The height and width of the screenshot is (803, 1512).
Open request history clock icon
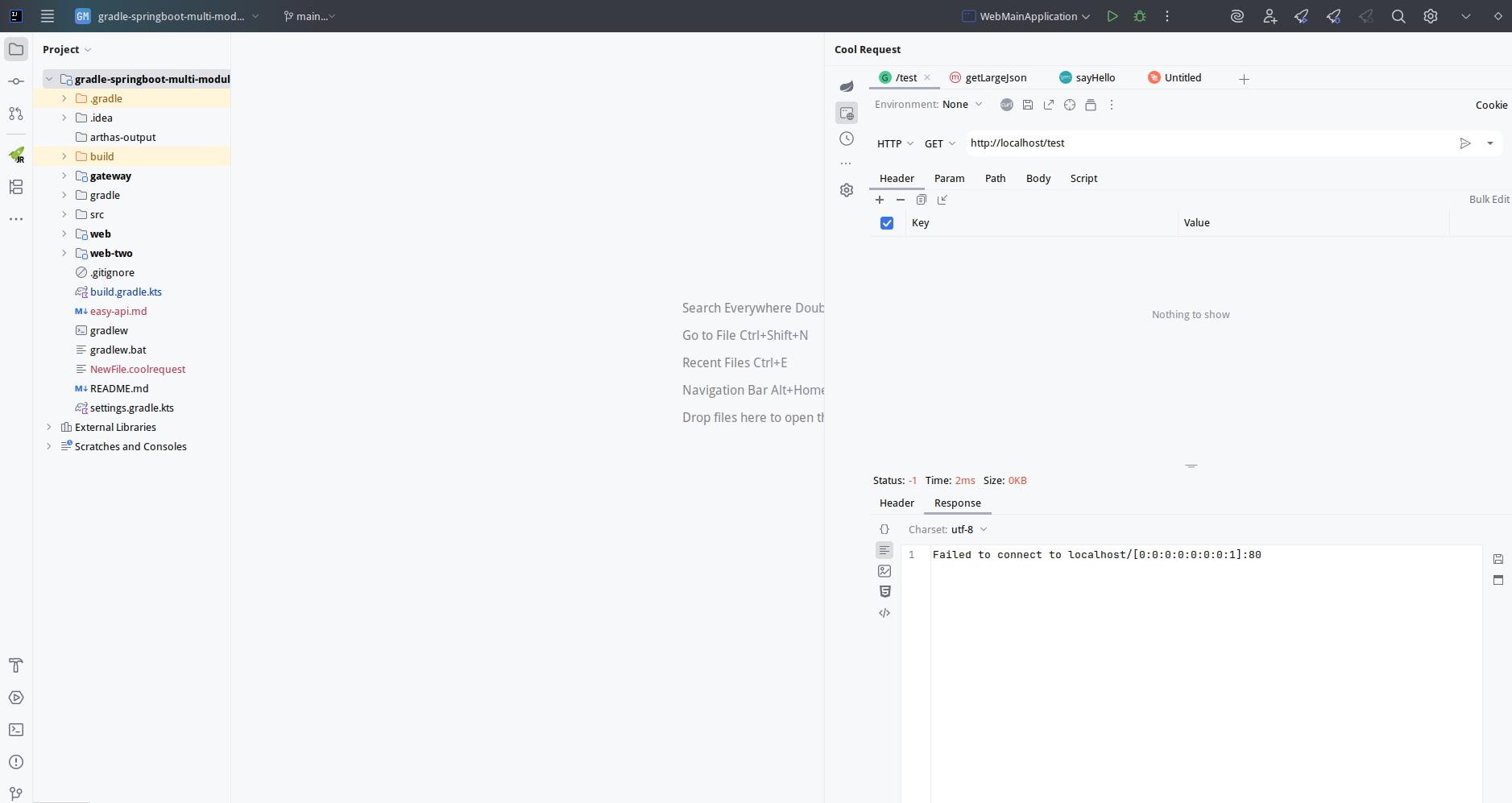847,139
